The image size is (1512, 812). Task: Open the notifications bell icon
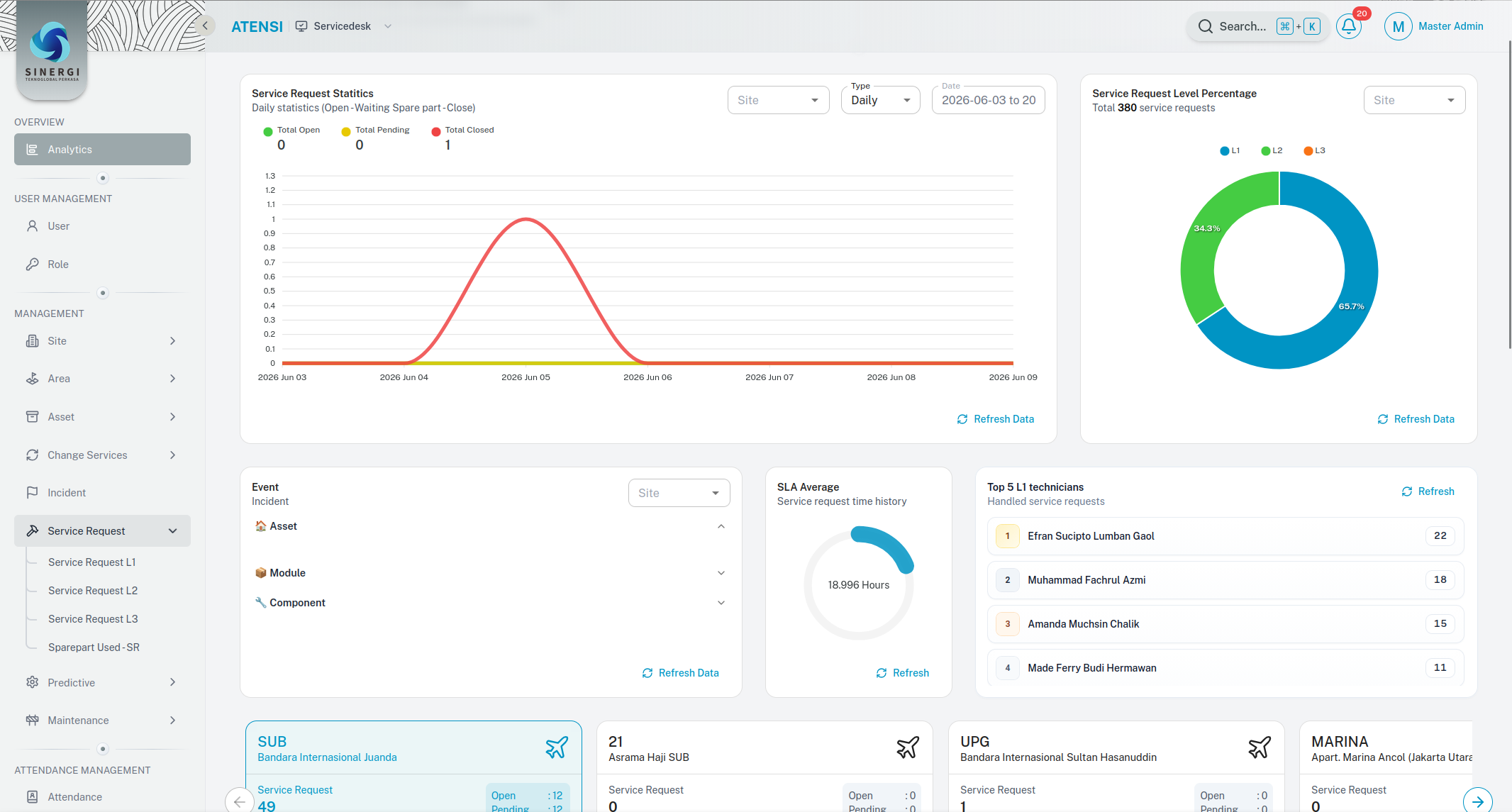(x=1348, y=27)
